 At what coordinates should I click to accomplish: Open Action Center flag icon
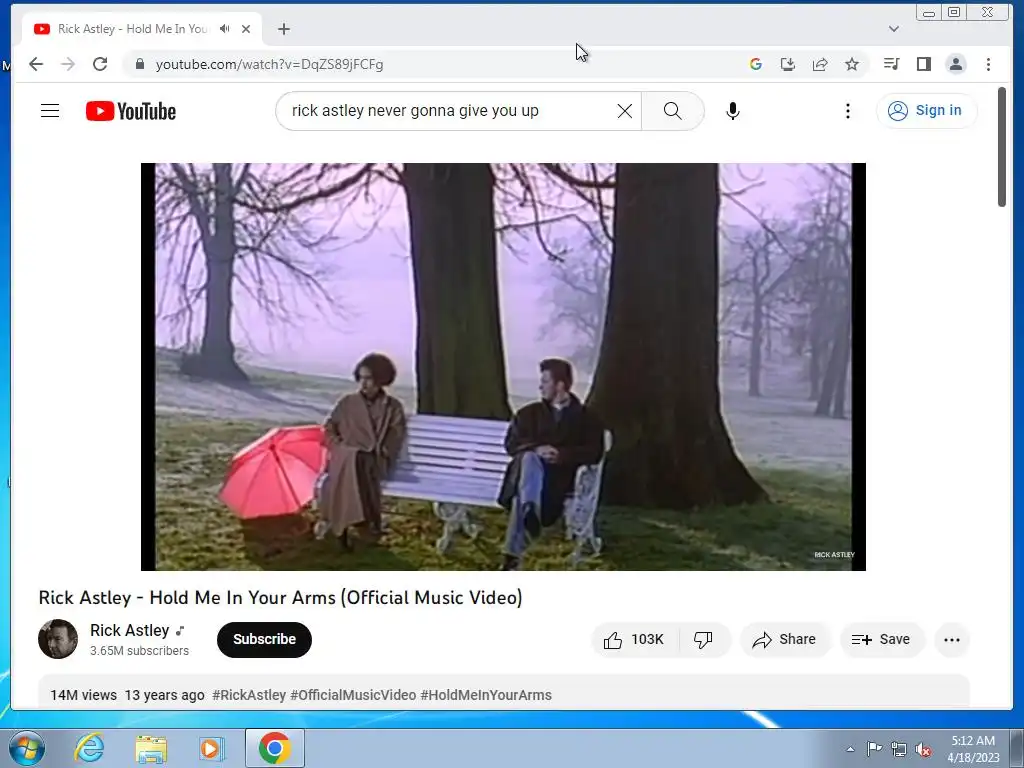874,749
